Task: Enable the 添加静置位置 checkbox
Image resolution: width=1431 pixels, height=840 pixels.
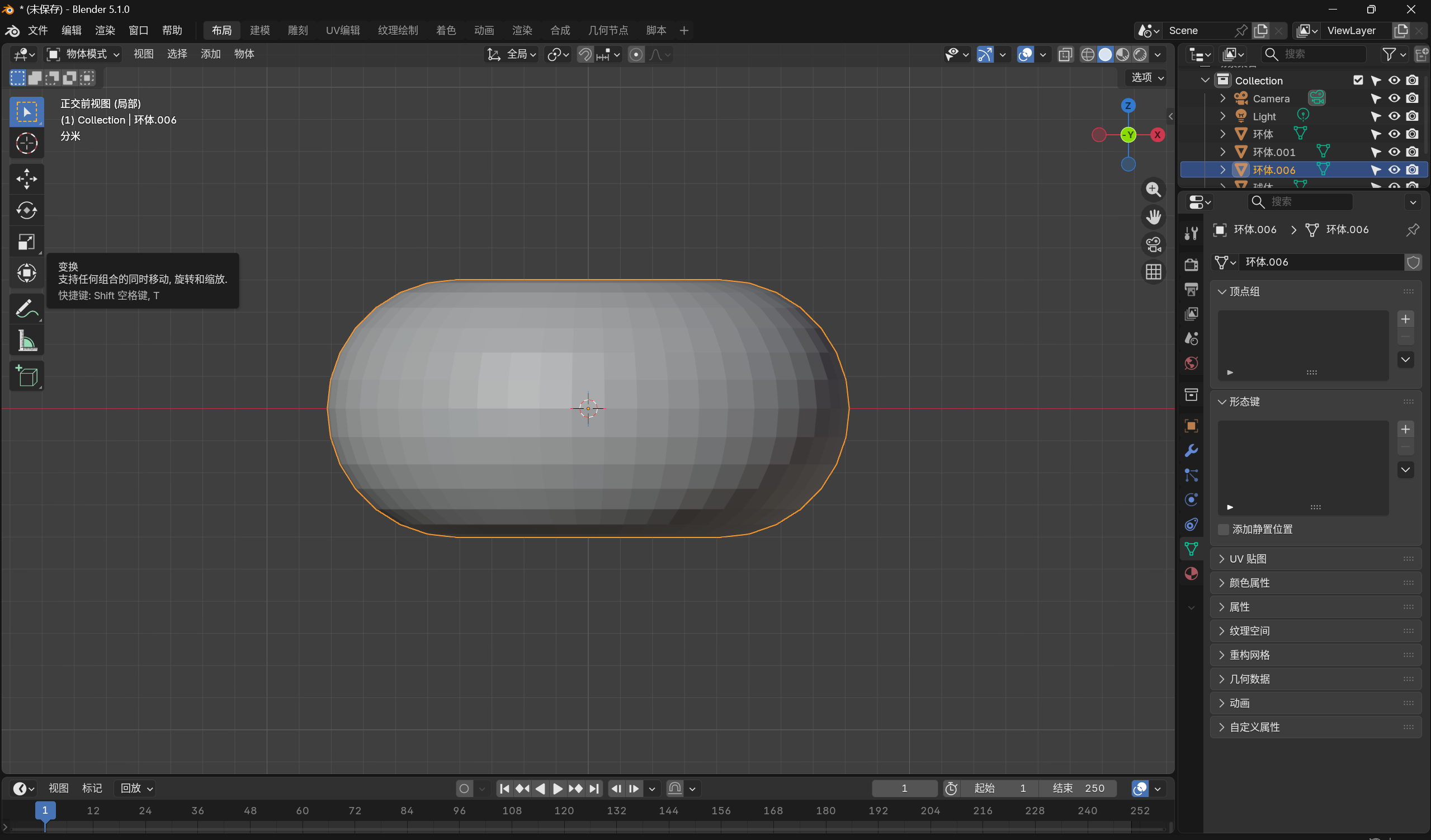Action: (x=1224, y=529)
